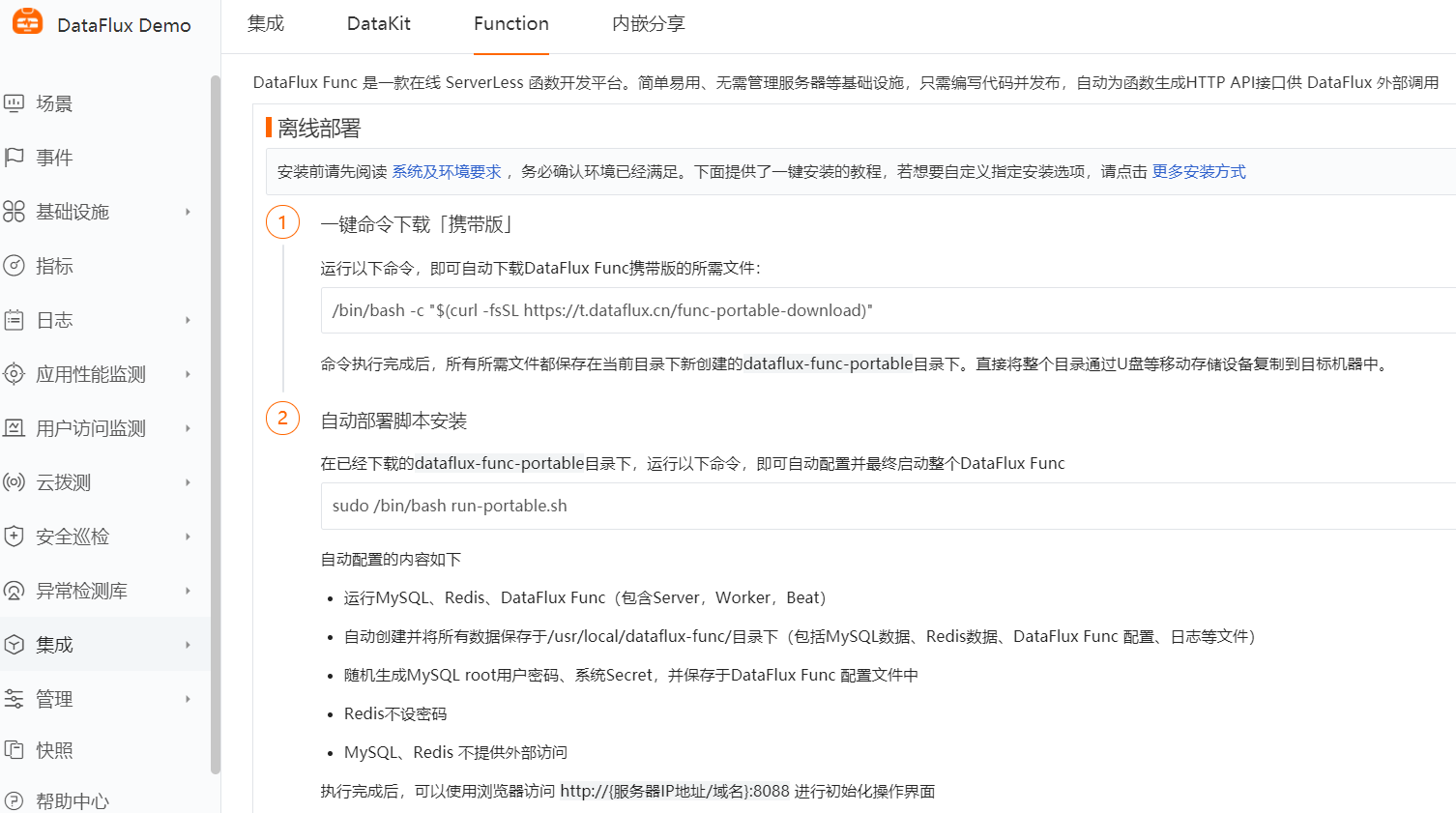
Task: Click the 自动配置的内容如下 text
Action: pyautogui.click(x=391, y=559)
